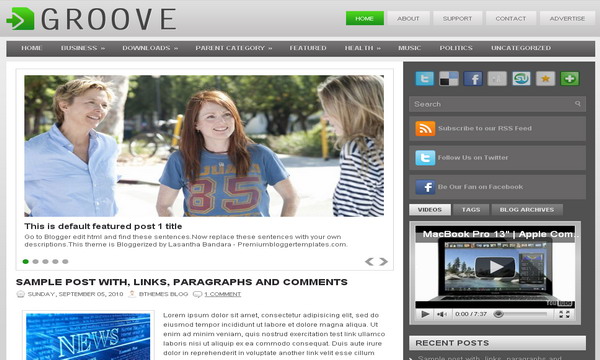The height and width of the screenshot is (360, 600).
Task: Click the search magnifier icon
Action: (x=578, y=104)
